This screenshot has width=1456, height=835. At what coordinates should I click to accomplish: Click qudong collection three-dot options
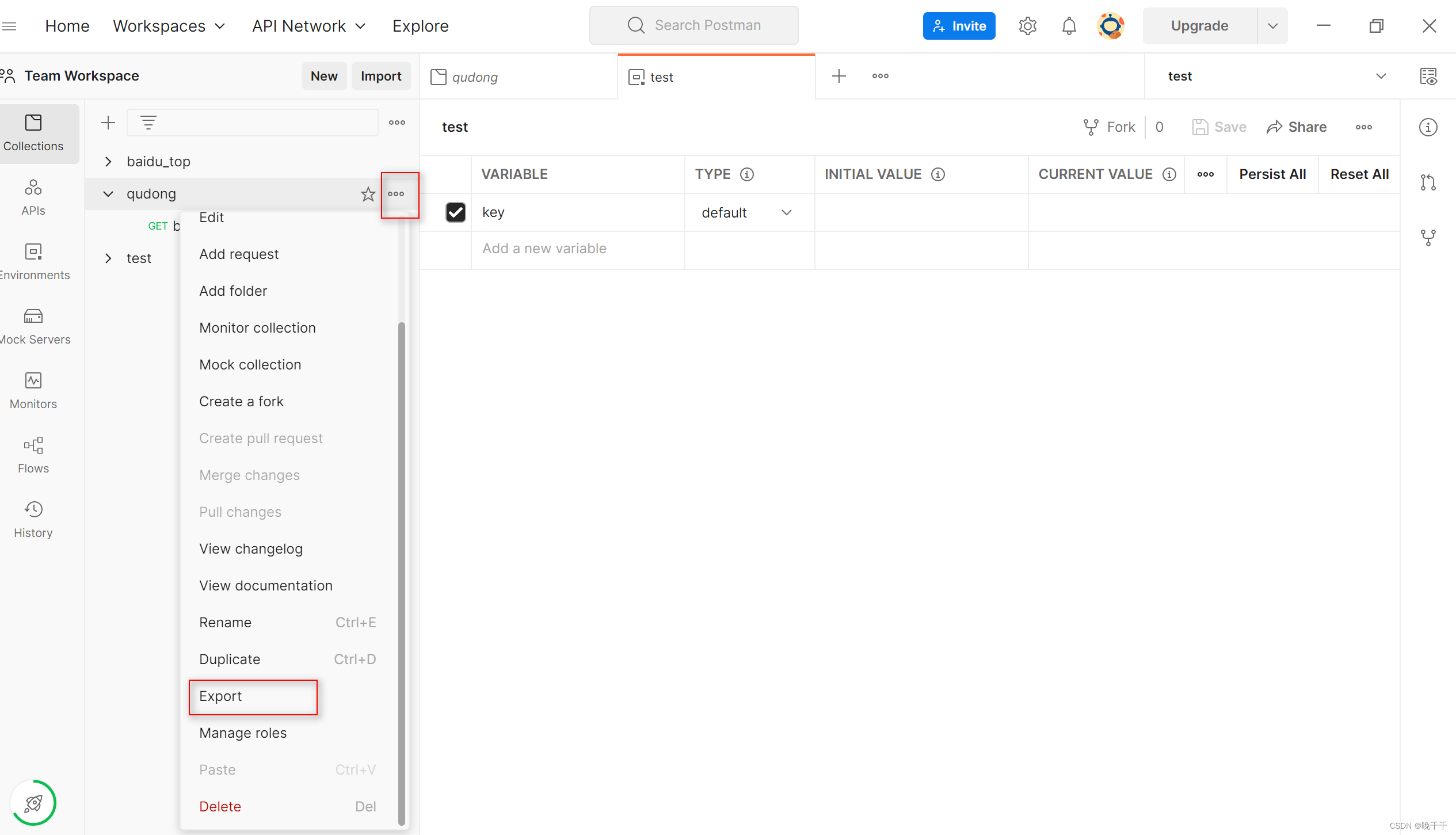[396, 194]
